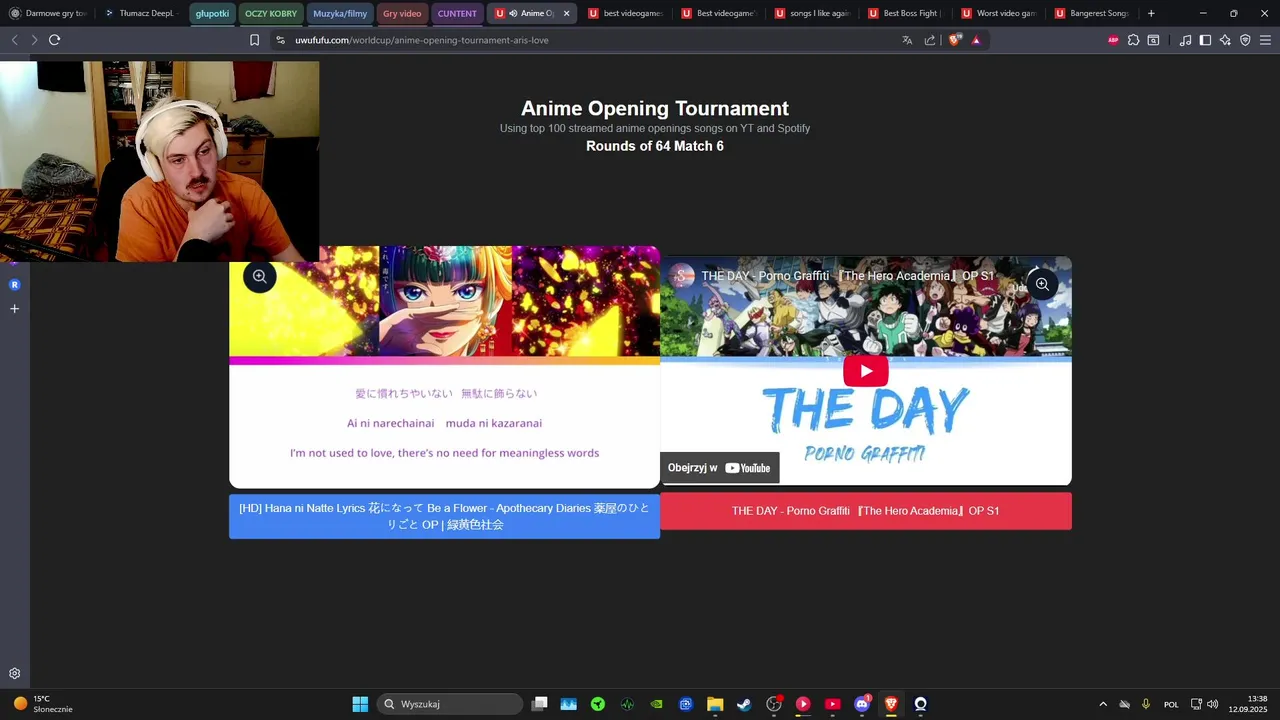Open the Windows Start menu
Image resolution: width=1280 pixels, height=720 pixels.
point(360,704)
